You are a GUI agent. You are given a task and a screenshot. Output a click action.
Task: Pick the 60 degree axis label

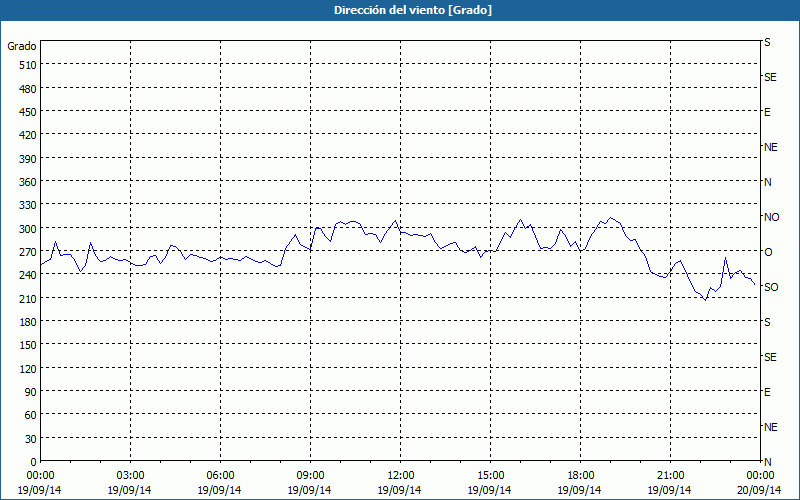(31, 415)
